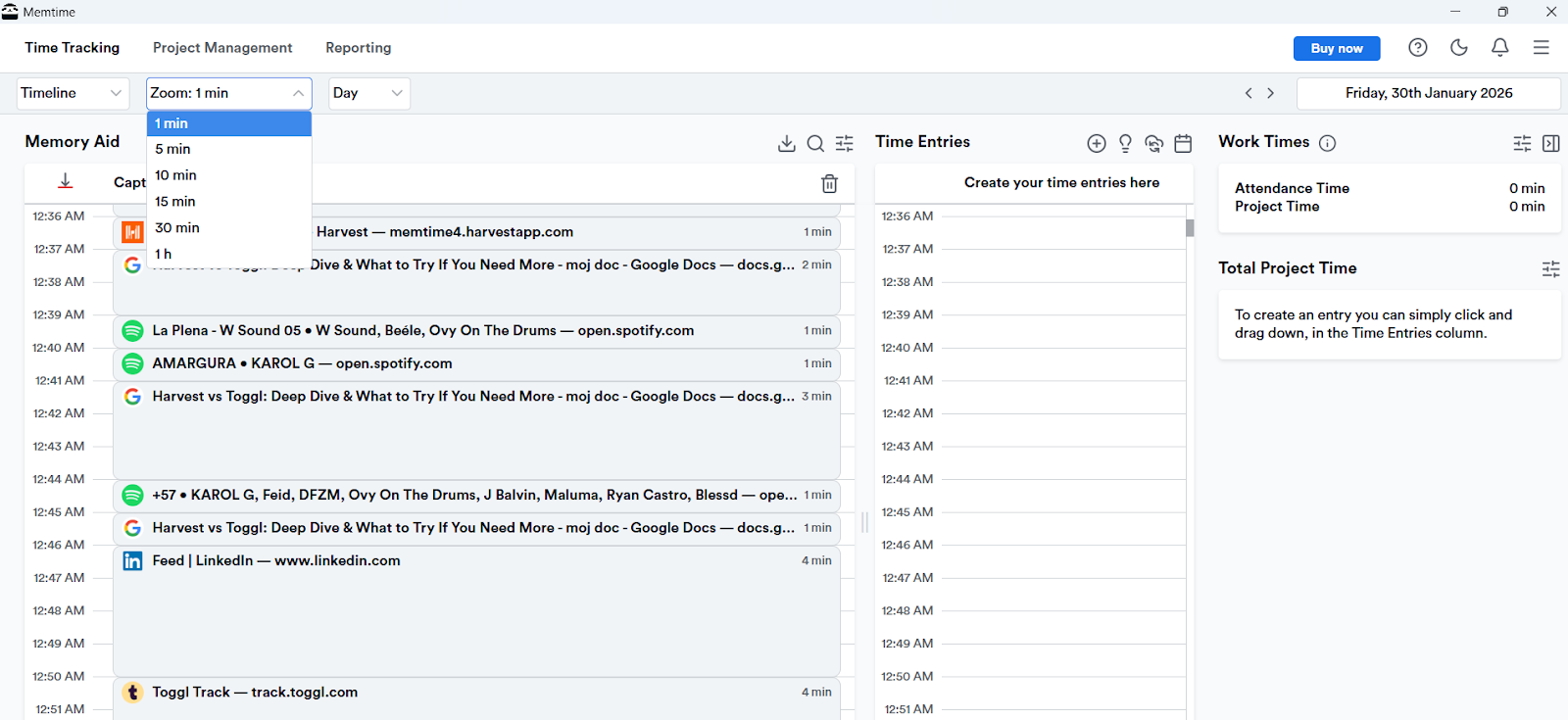
Task: Select Toggl Track track.toggl.com entry
Action: (476, 698)
